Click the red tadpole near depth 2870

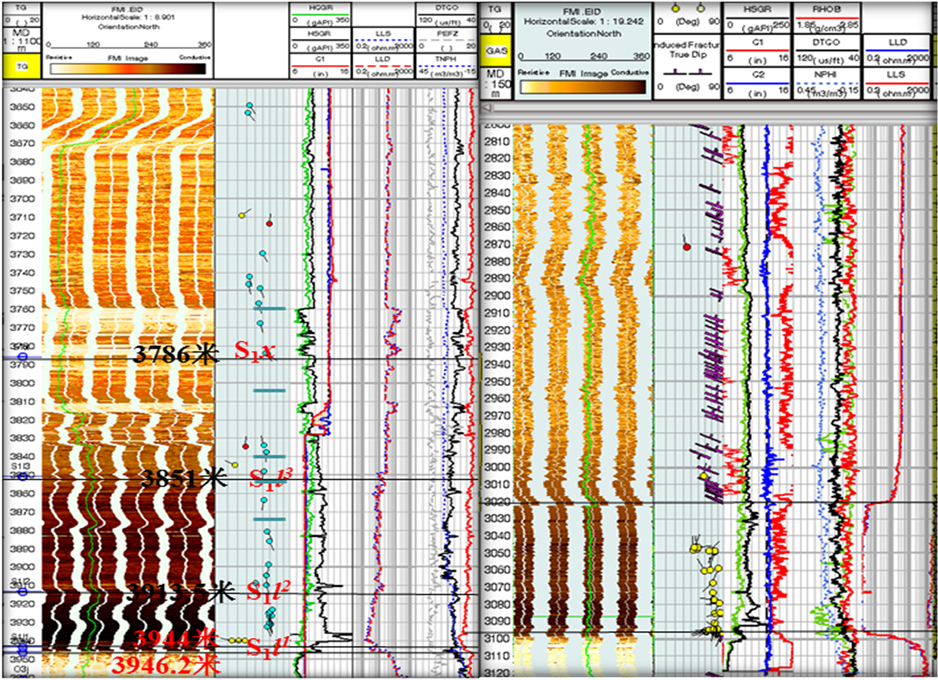coord(686,245)
